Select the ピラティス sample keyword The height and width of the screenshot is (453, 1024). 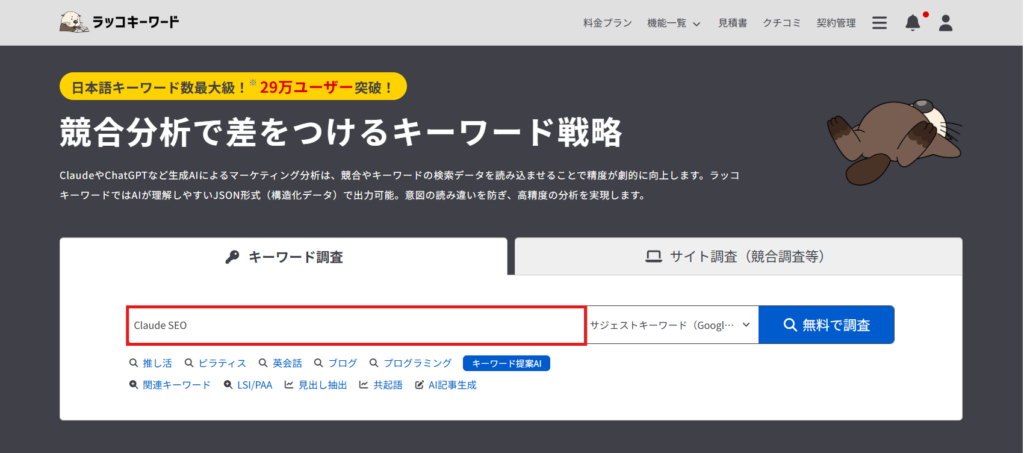pyautogui.click(x=216, y=364)
